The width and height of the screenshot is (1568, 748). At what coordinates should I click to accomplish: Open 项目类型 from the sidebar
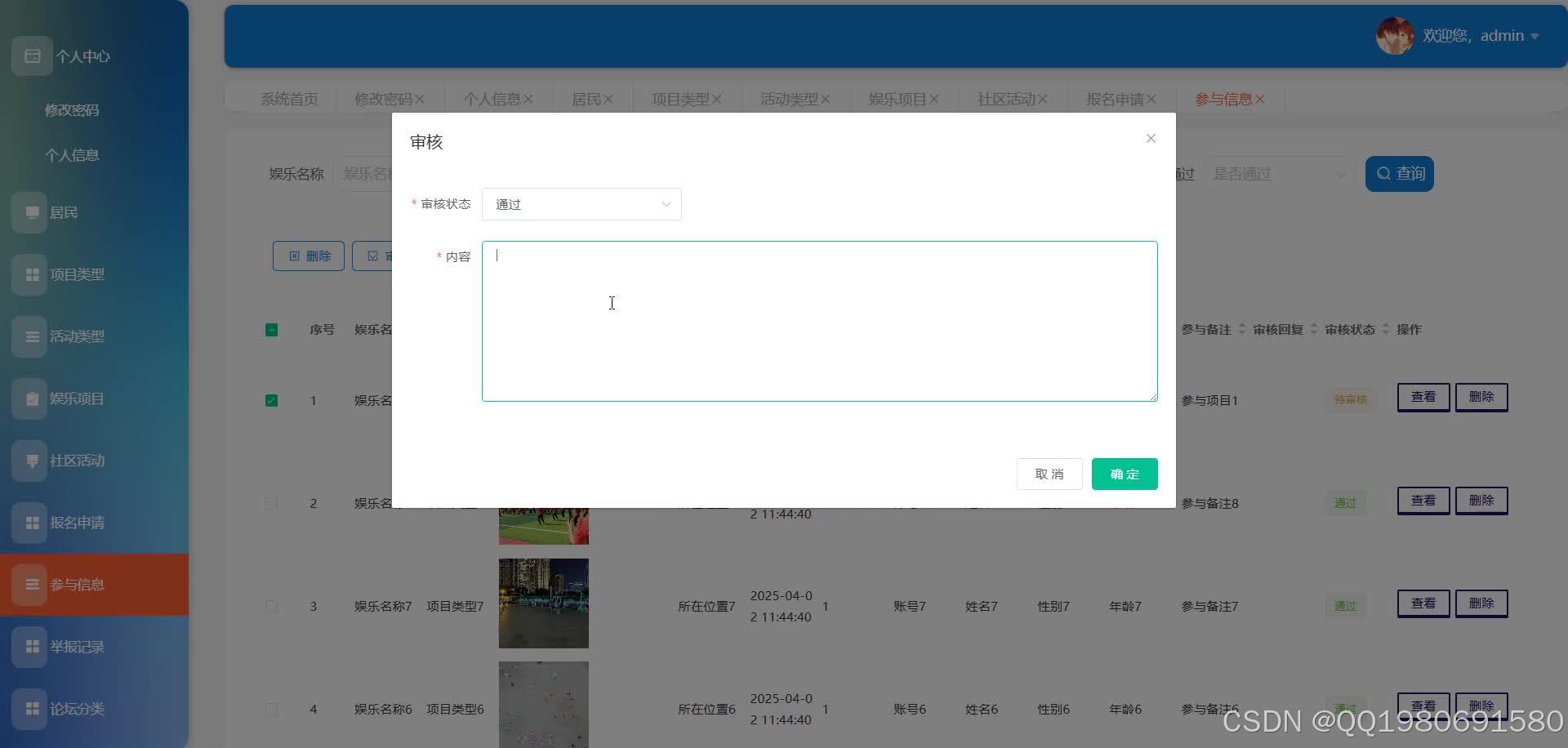click(78, 274)
